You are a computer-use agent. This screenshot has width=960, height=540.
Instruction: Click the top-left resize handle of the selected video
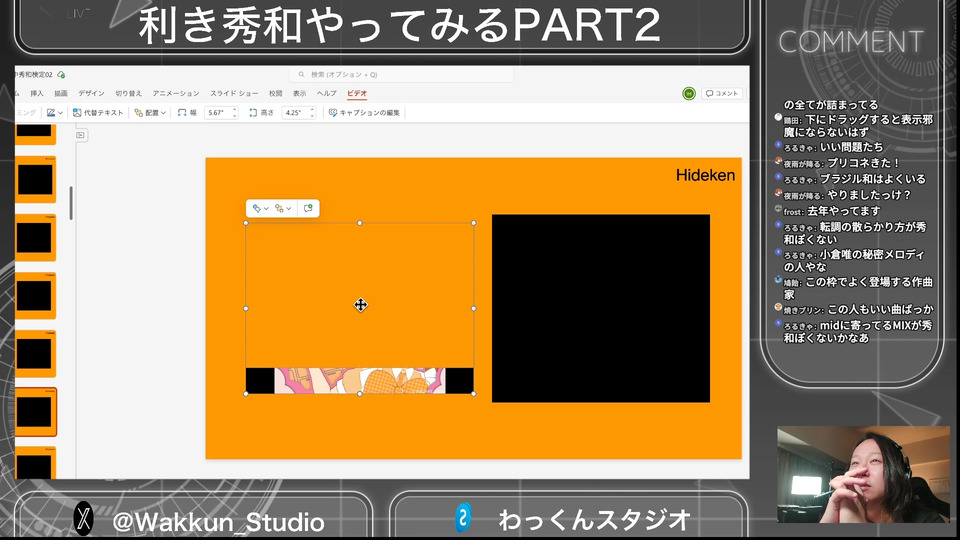(x=246, y=223)
